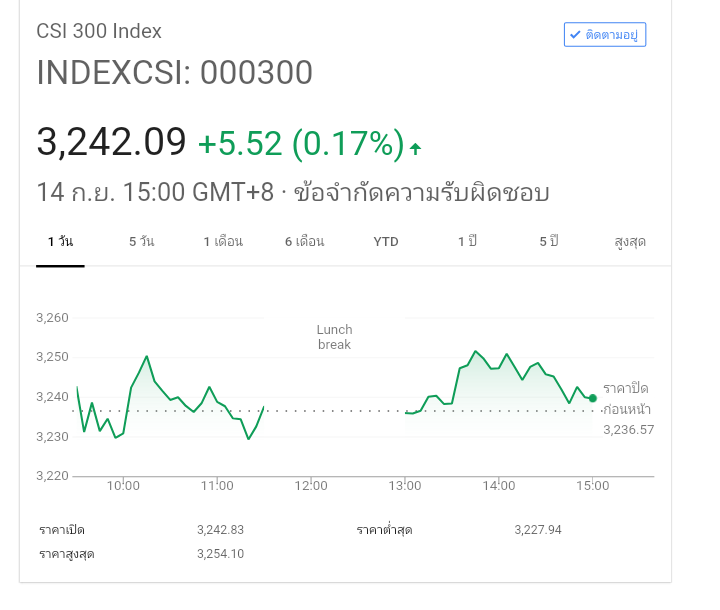Select the 1 วัน range tab
720x610 pixels.
60,242
